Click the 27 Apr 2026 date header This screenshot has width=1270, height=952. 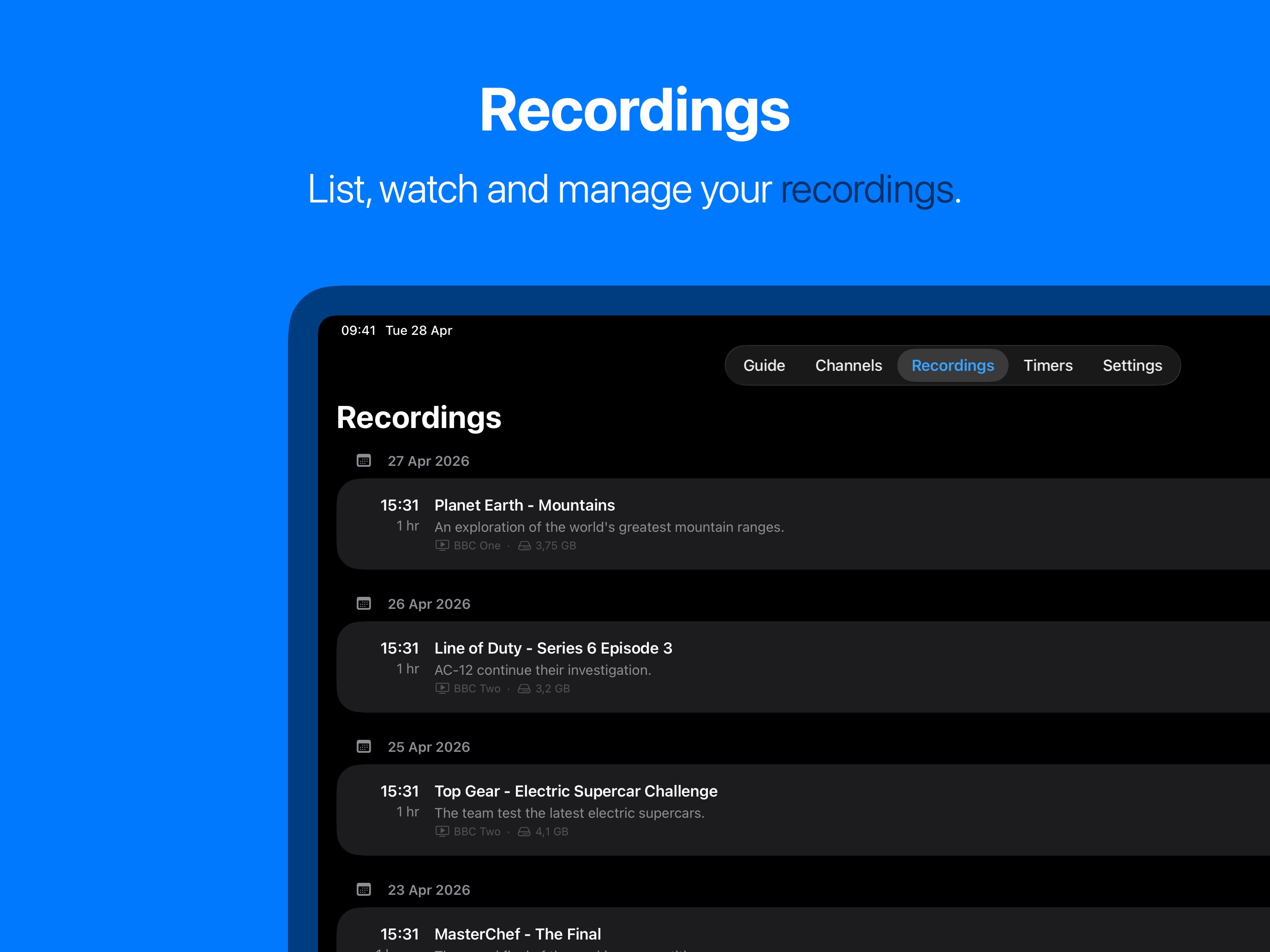pos(428,461)
